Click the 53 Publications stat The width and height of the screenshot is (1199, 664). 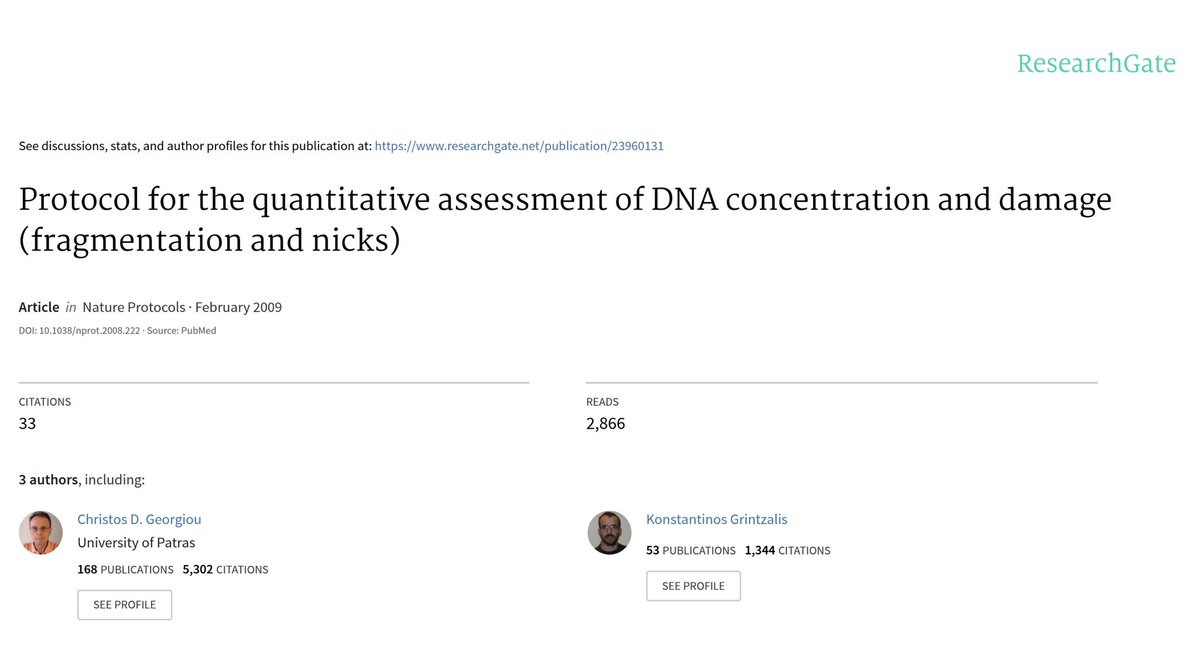[x=690, y=550]
